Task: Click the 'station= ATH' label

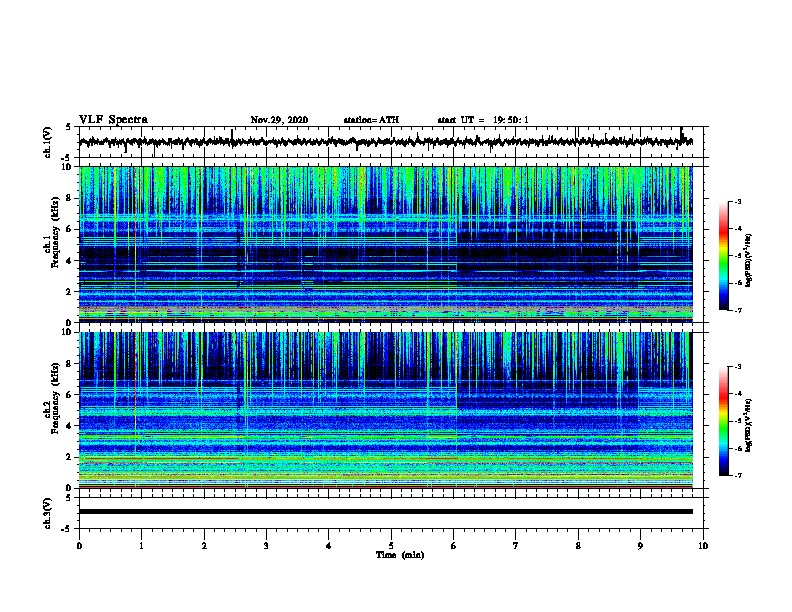Action: click(371, 120)
